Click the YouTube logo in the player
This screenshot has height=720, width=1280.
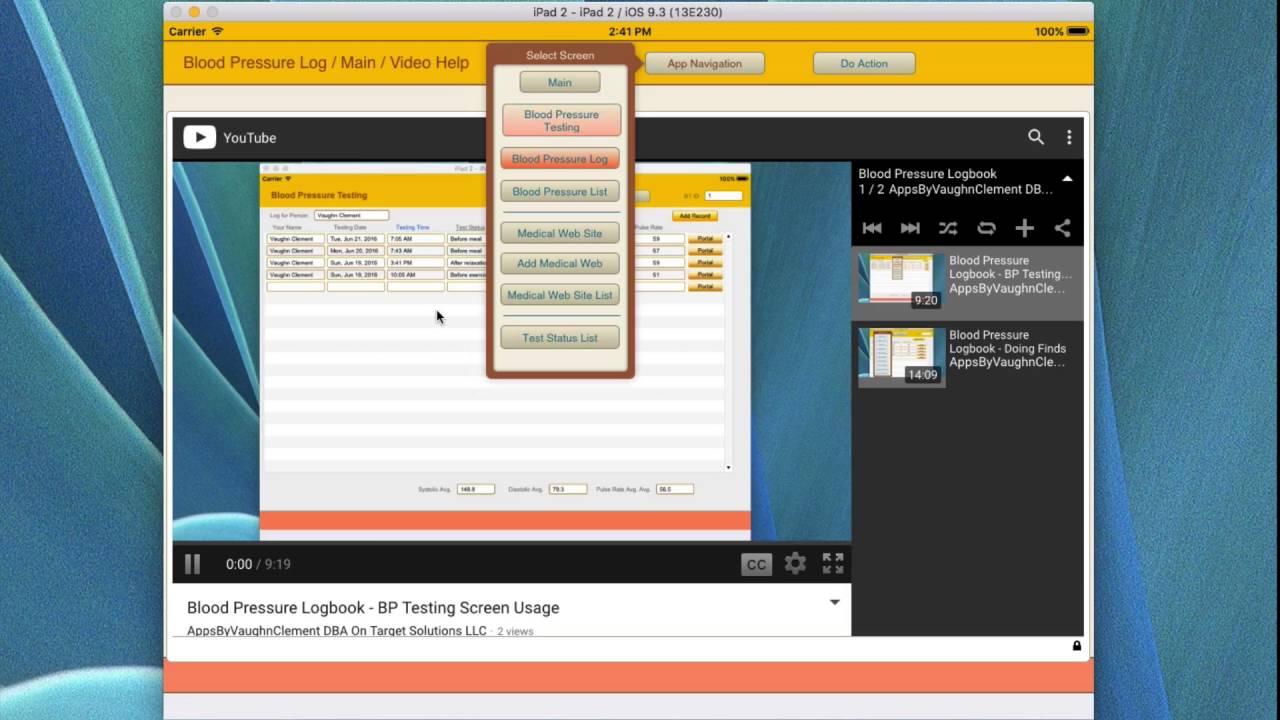pos(230,138)
